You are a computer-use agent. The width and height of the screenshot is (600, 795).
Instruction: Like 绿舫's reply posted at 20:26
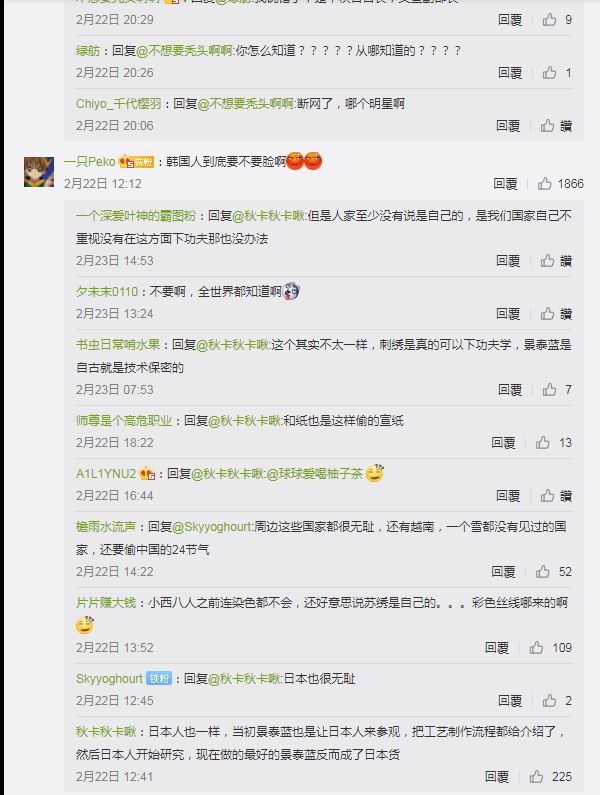[x=549, y=73]
